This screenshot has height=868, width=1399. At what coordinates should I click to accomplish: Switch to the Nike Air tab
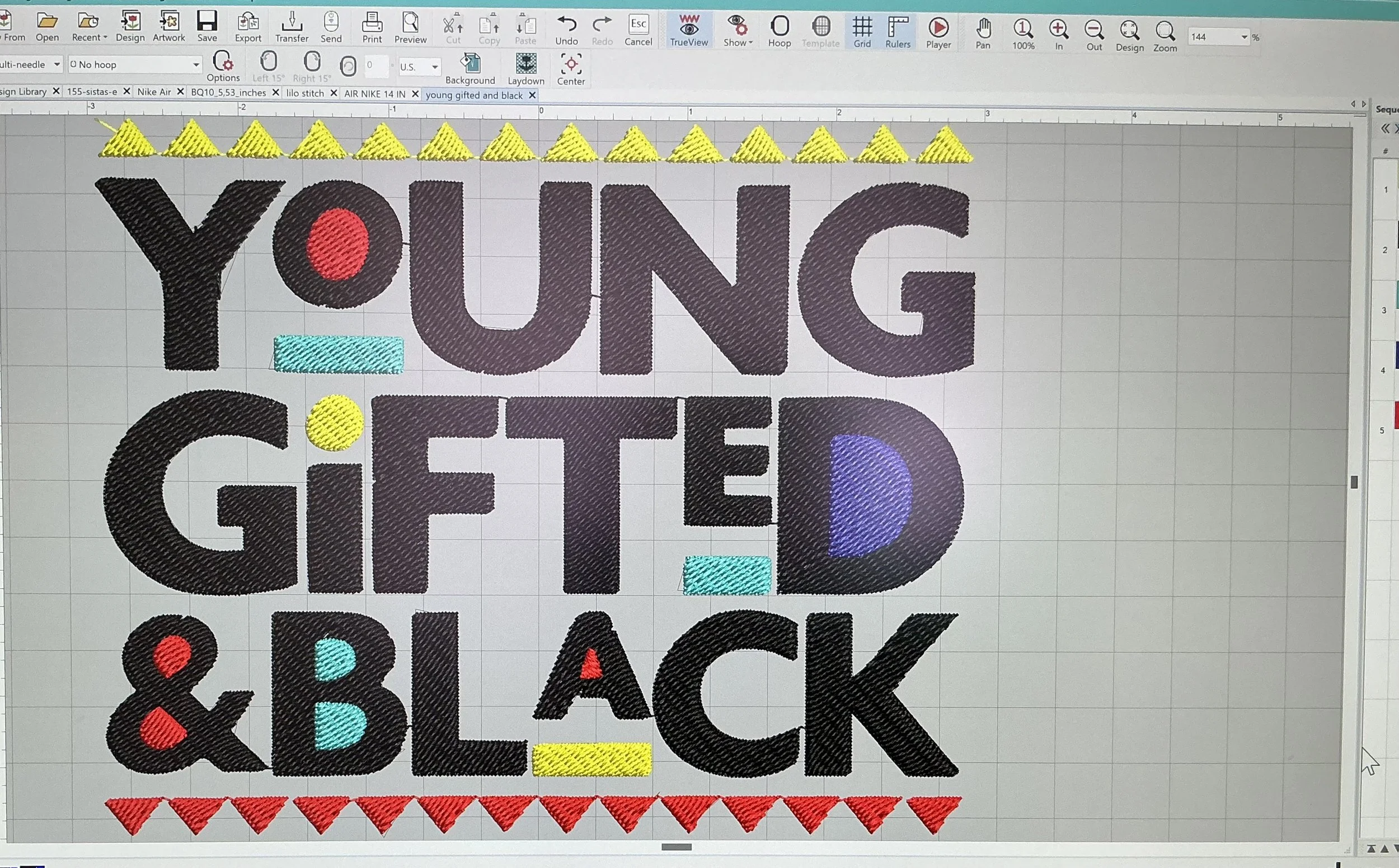[154, 92]
